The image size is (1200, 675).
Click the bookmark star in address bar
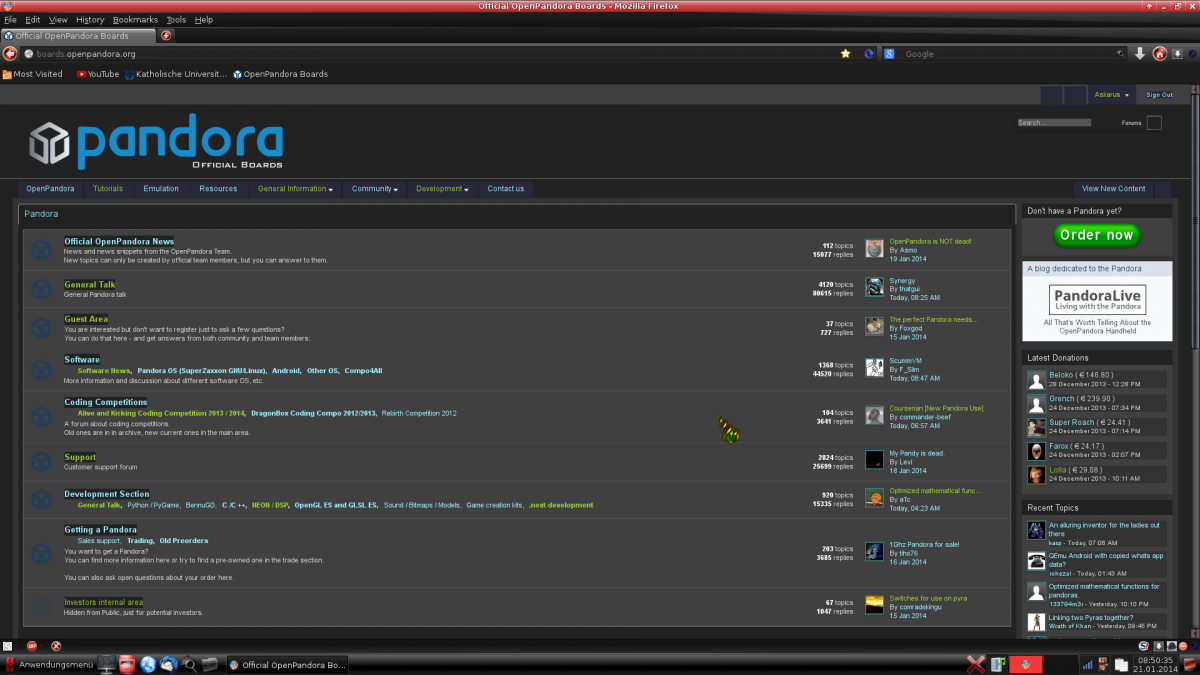click(845, 54)
